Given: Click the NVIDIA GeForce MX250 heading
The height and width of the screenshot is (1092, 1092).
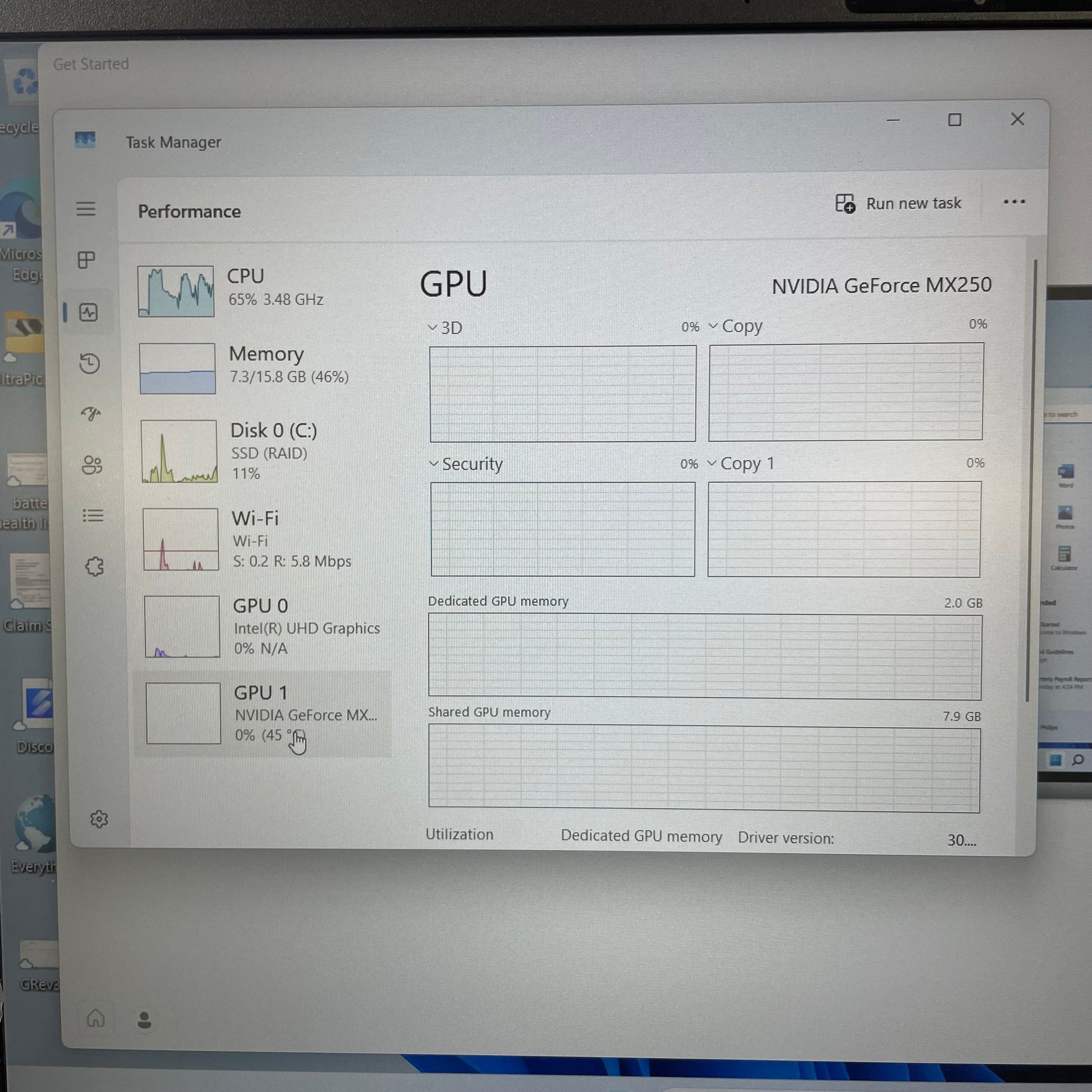Looking at the screenshot, I should pos(882,286).
